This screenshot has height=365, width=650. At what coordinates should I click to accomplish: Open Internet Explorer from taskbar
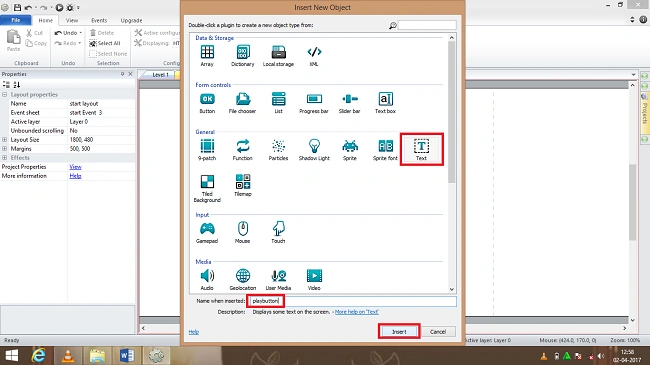pyautogui.click(x=38, y=355)
